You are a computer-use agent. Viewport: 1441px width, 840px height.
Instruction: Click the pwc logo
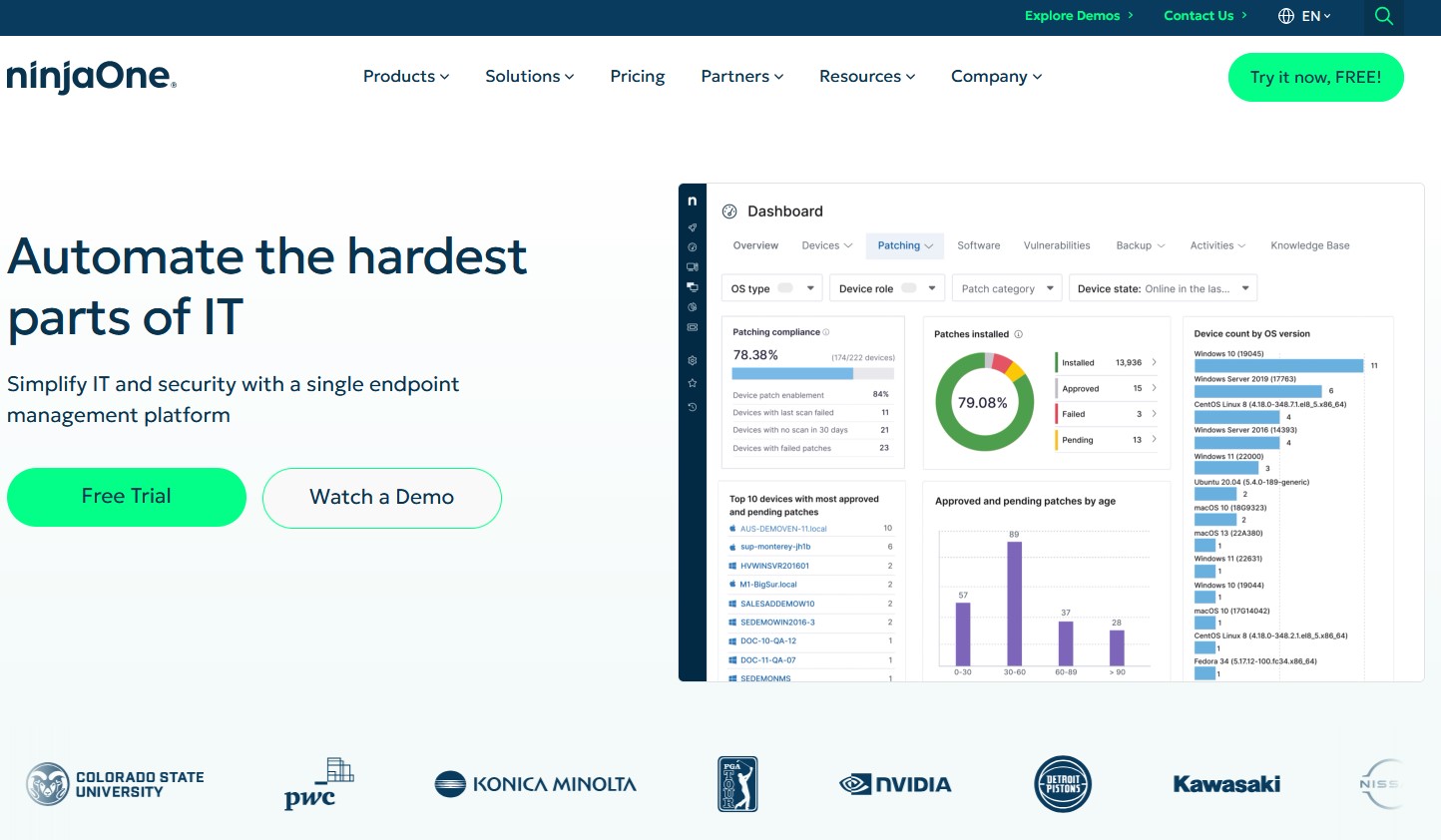318,784
